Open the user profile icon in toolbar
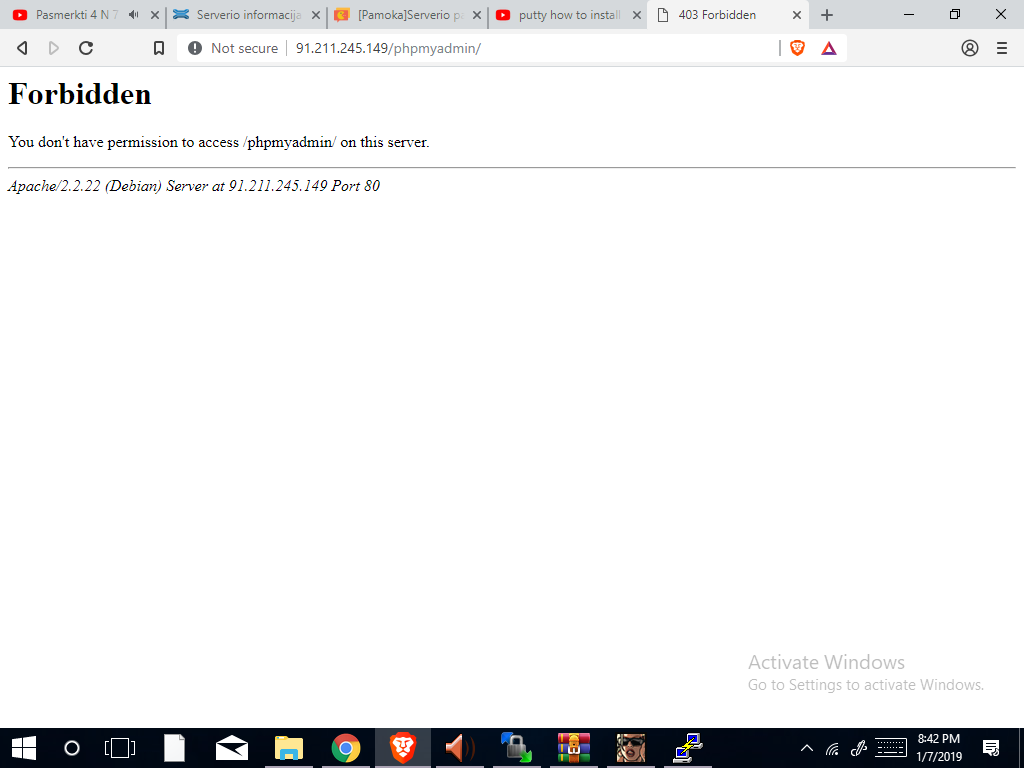Image resolution: width=1024 pixels, height=768 pixels. [969, 48]
